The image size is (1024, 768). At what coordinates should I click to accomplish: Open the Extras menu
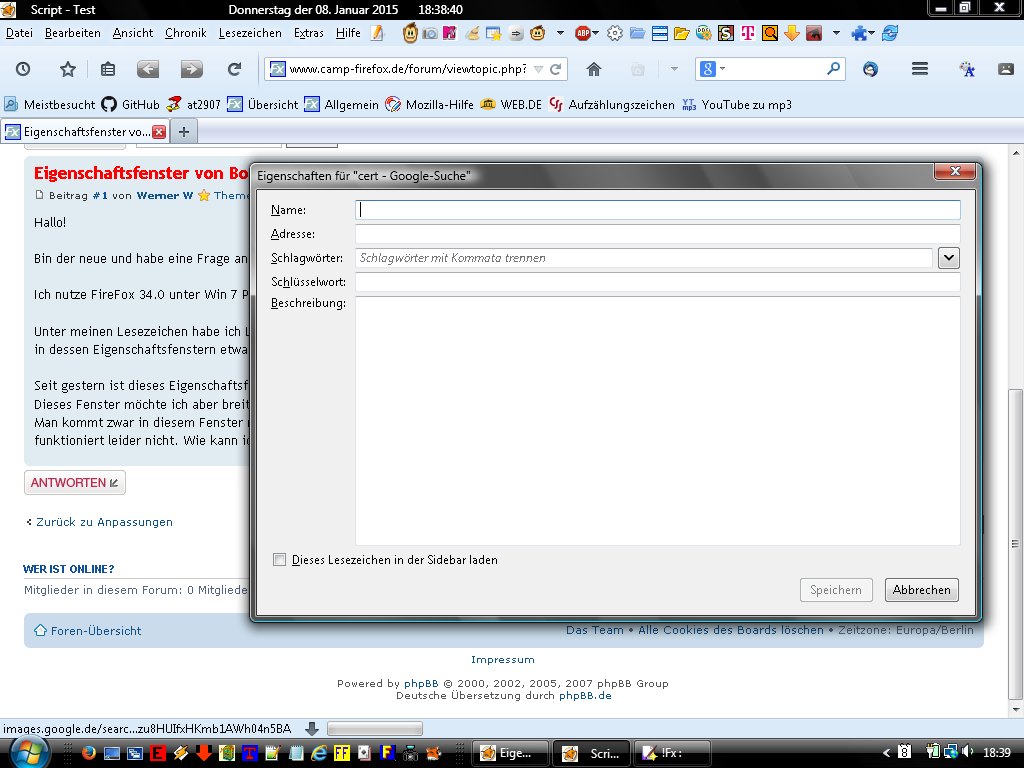(308, 33)
